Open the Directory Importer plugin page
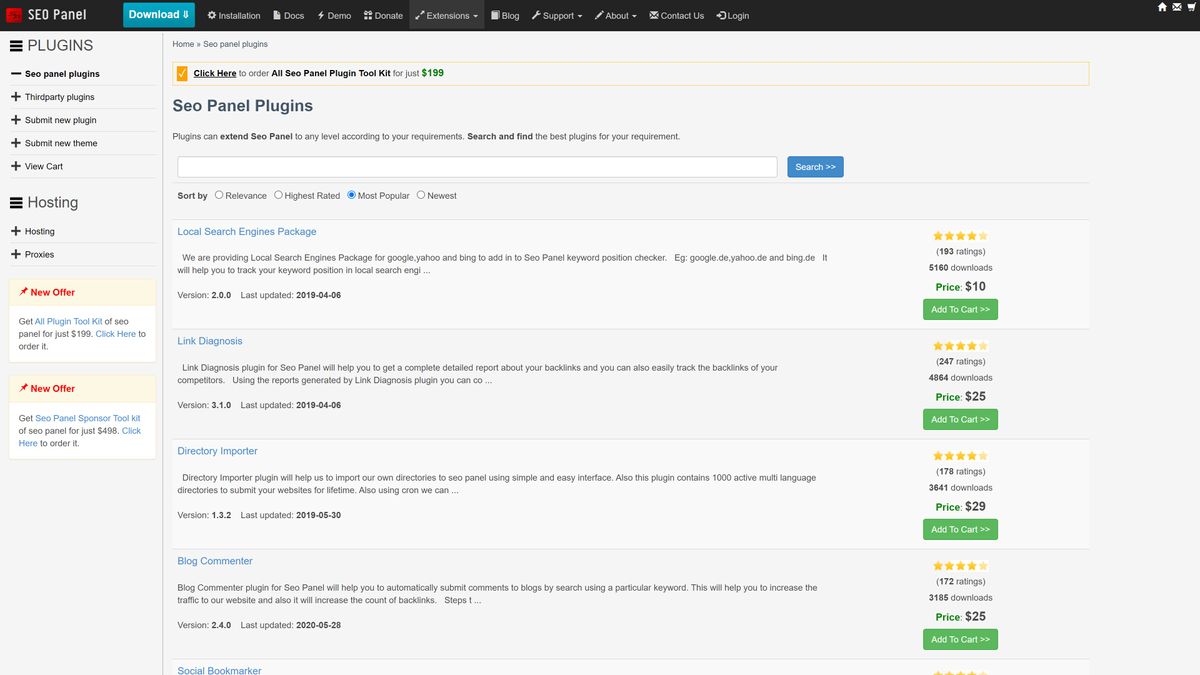 (x=217, y=450)
